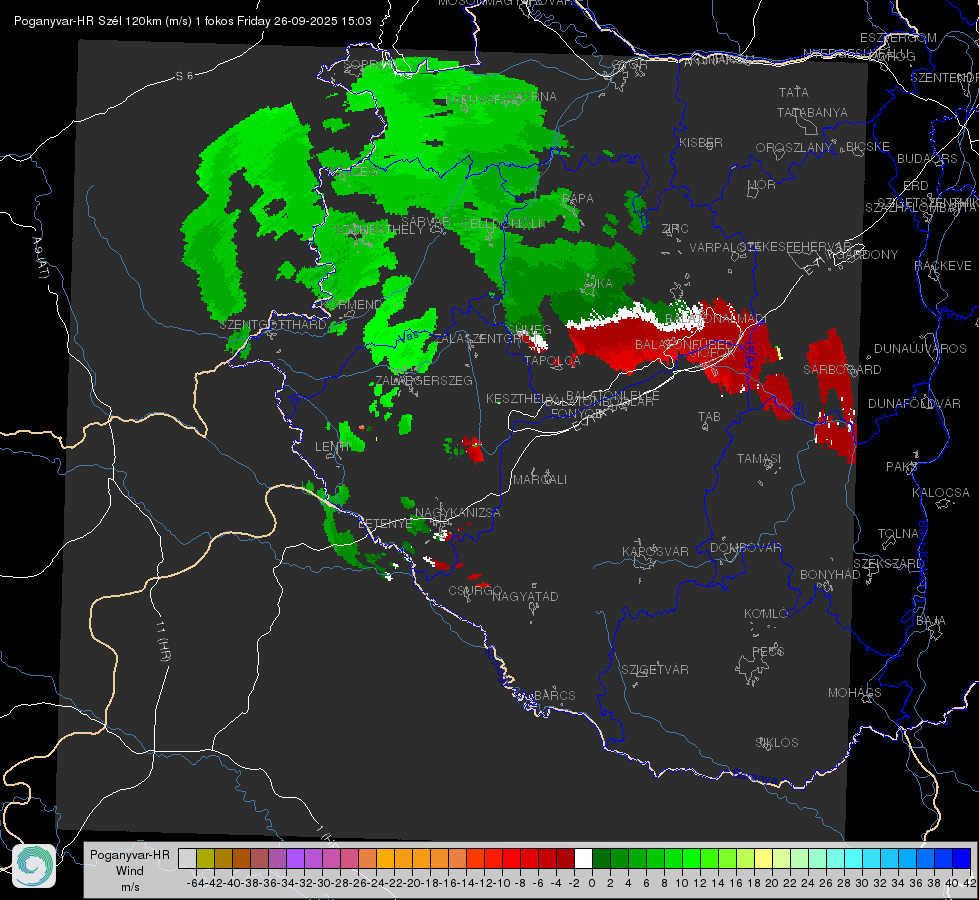Screen dimensions: 979x900
Task: Click the KAPOSVAR city label
Action: point(655,551)
